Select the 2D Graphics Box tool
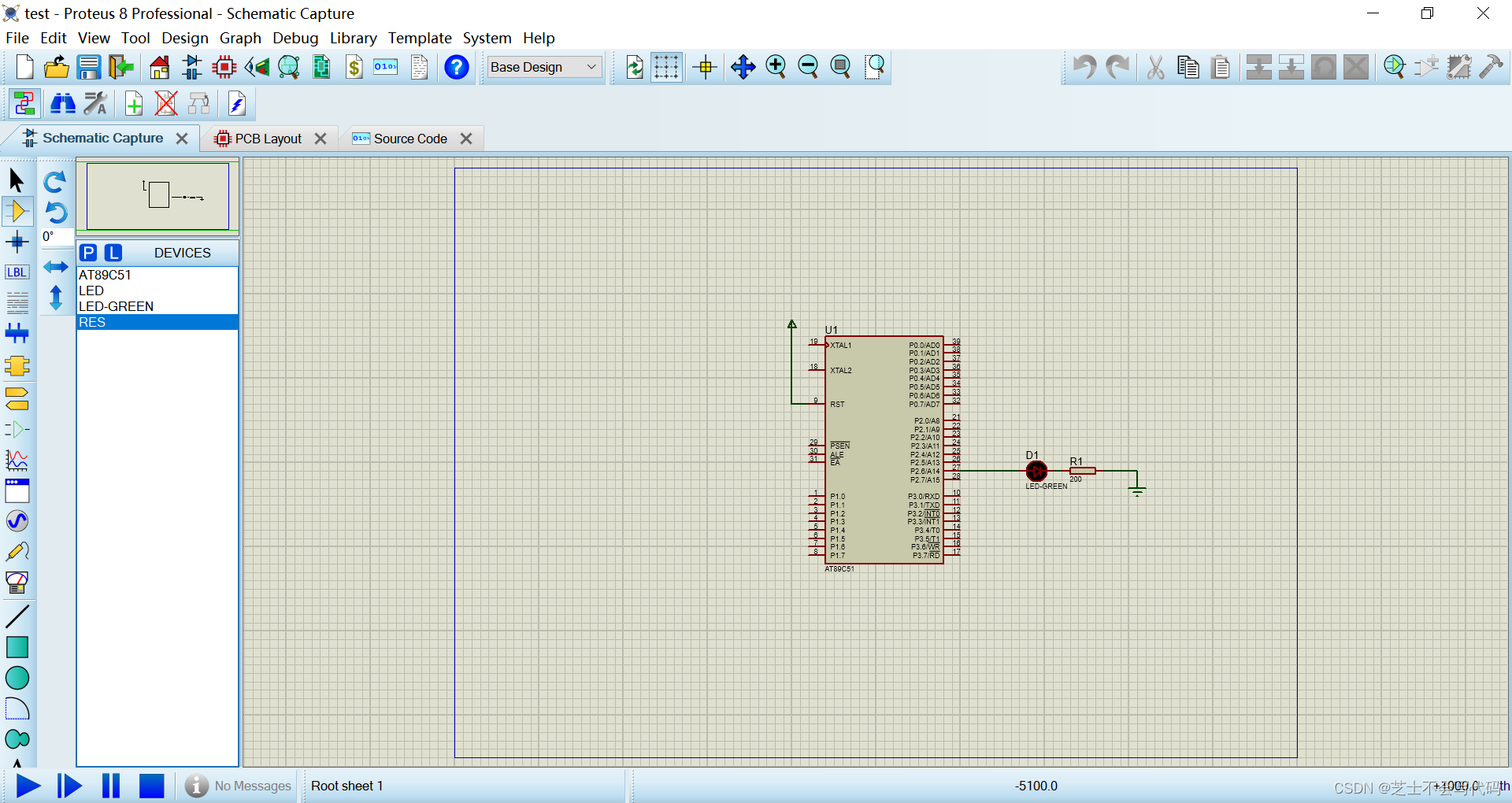Screen dimensions: 1512x803 17,647
